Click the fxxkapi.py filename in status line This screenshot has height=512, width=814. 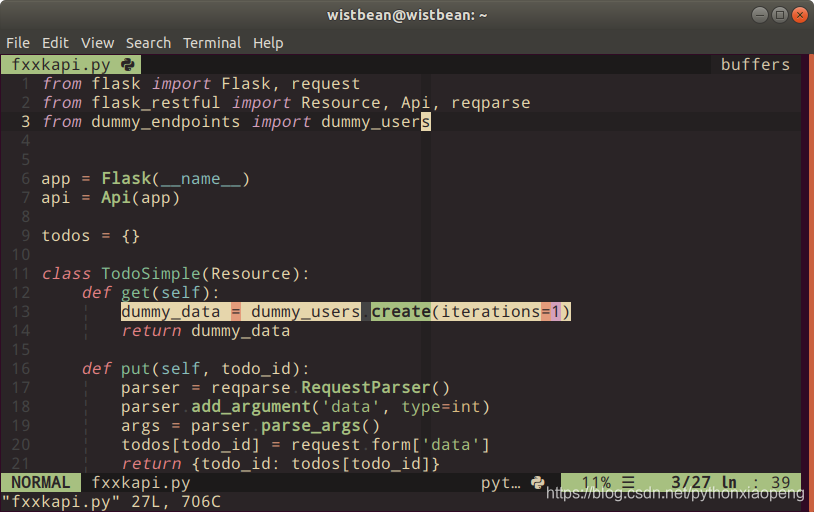tap(141, 482)
